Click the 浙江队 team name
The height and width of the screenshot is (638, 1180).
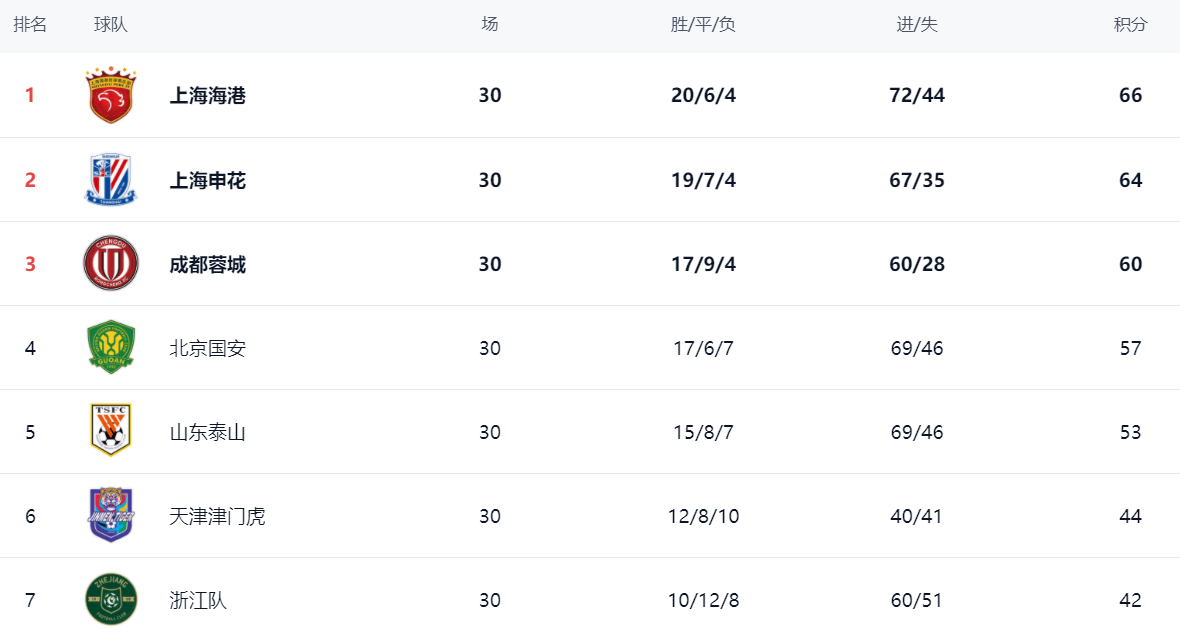[199, 600]
